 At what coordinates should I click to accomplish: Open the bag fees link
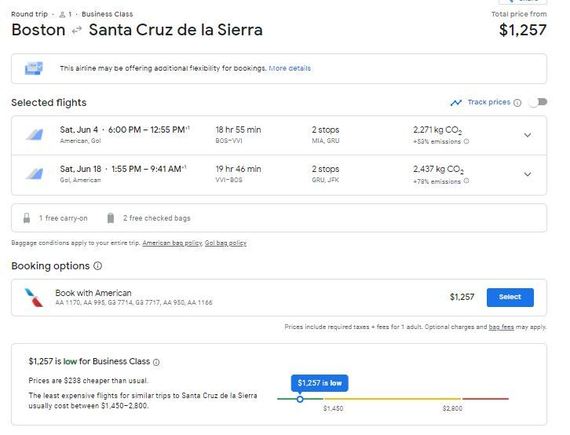pos(501,327)
